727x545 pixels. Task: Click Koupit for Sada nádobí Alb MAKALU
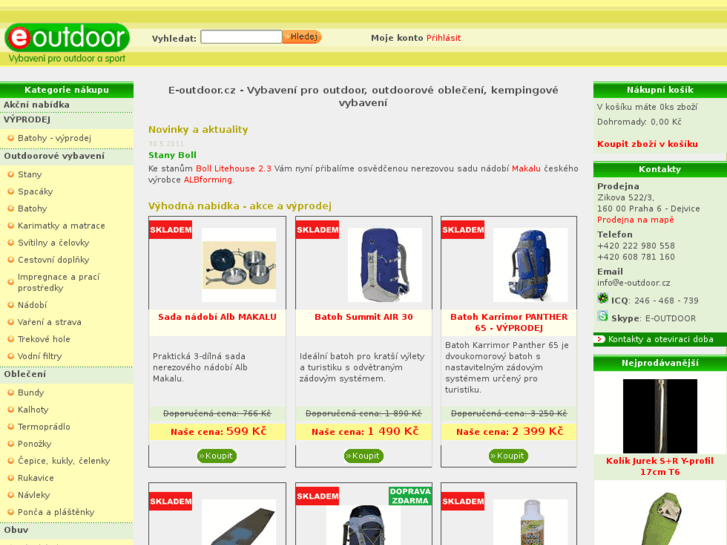(217, 456)
